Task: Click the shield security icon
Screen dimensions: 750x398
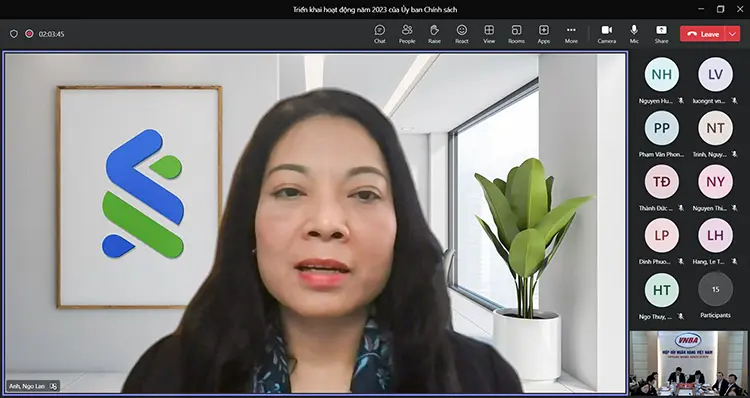Action: tap(14, 34)
